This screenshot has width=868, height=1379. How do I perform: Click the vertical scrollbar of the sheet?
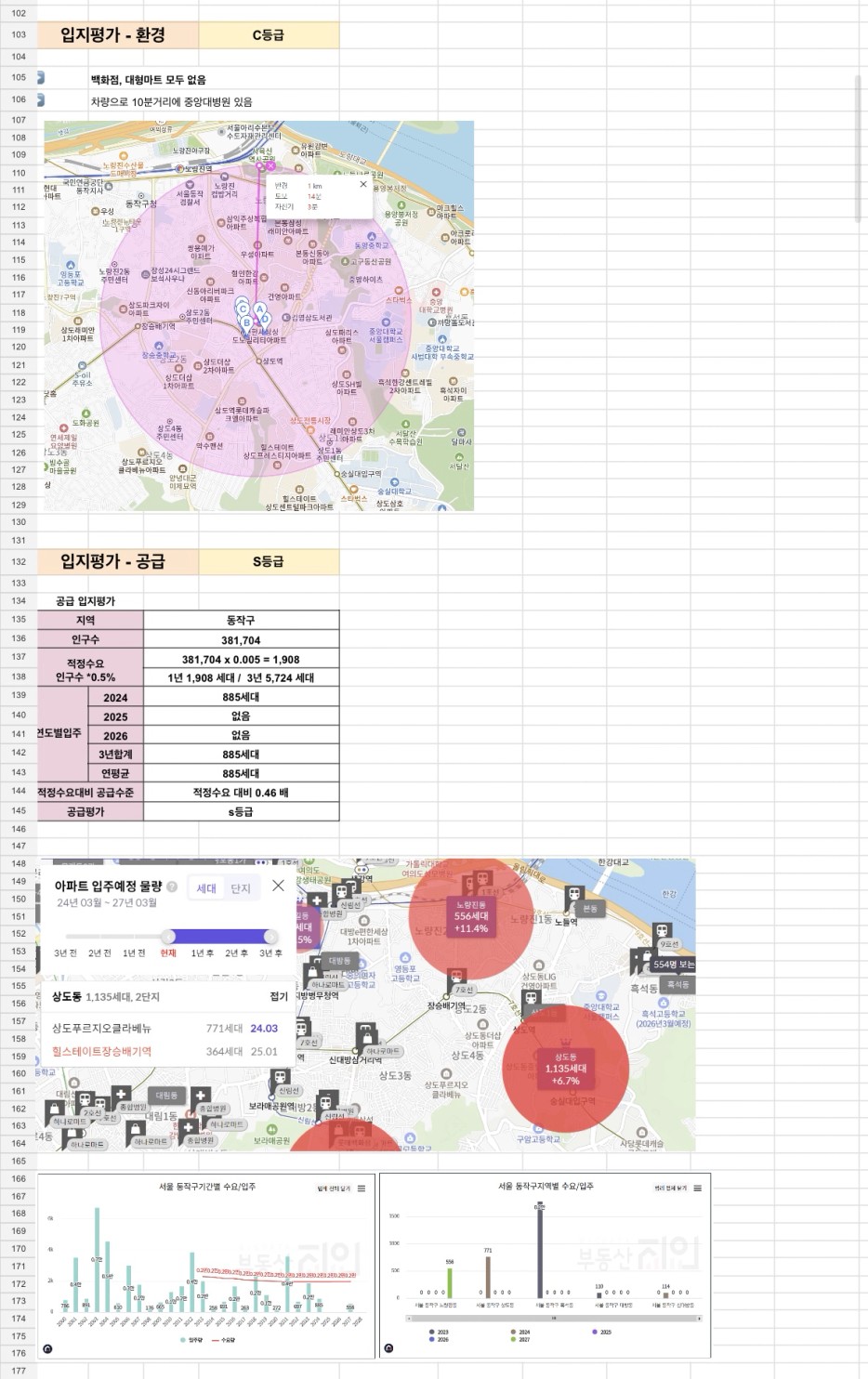point(858,148)
